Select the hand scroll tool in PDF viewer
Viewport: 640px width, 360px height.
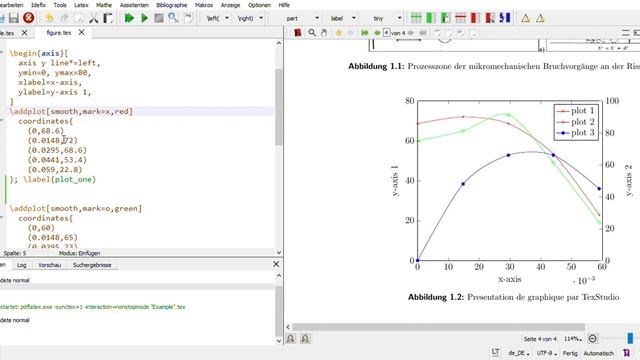pos(324,33)
